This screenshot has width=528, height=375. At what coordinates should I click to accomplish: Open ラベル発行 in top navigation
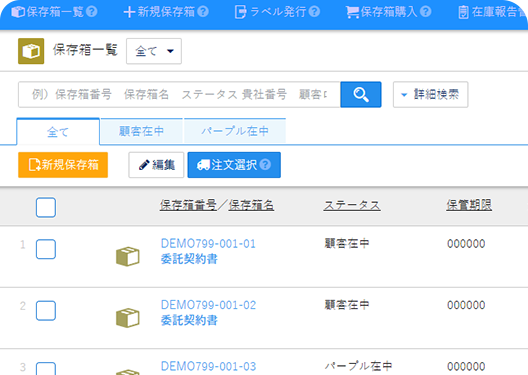coord(270,12)
